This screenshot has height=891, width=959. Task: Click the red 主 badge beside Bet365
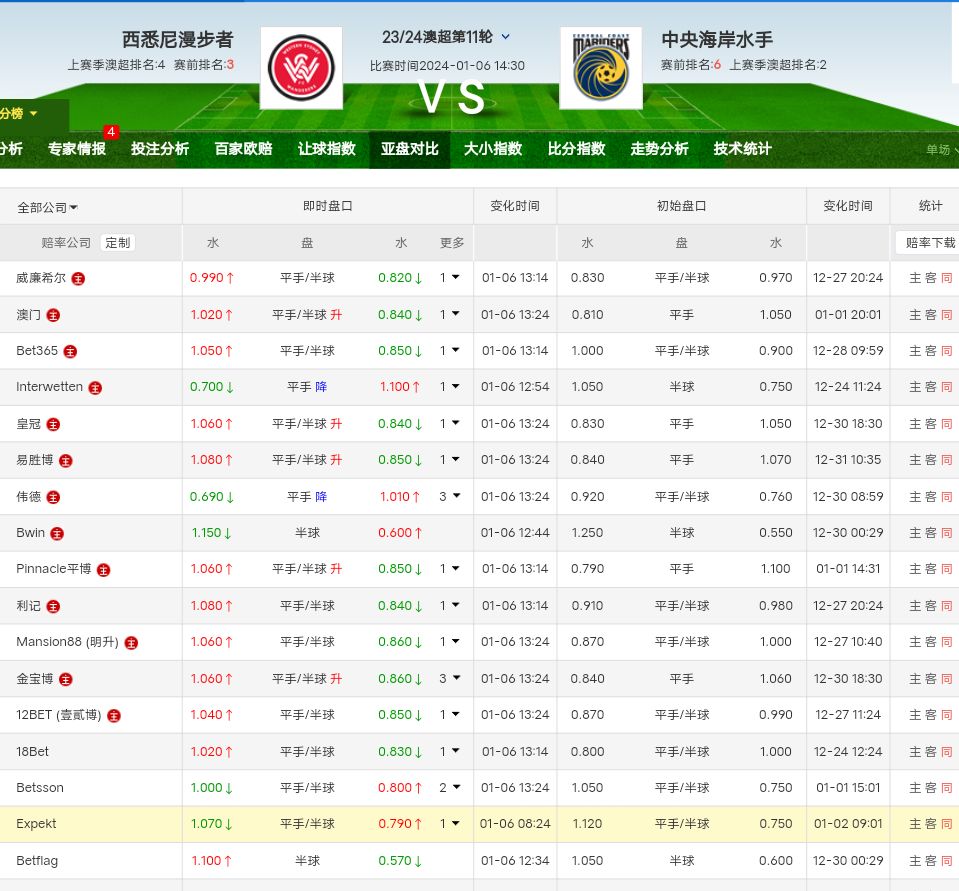point(70,351)
